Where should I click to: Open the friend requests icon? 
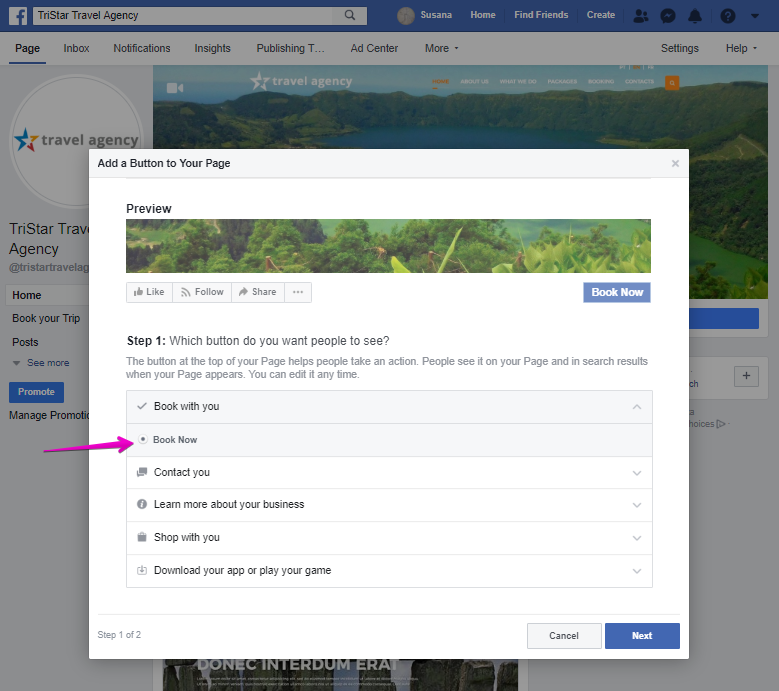pos(641,15)
